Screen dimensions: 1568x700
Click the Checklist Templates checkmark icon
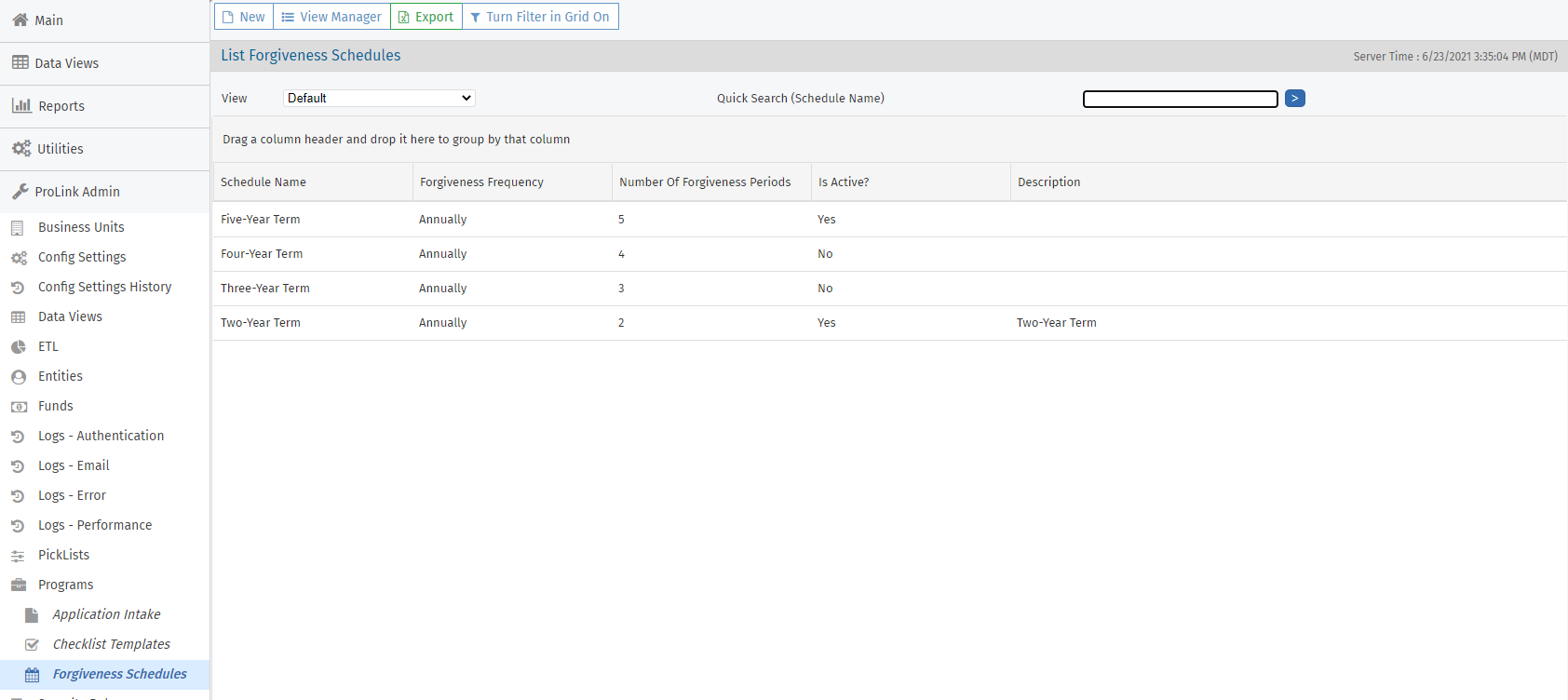(32, 644)
